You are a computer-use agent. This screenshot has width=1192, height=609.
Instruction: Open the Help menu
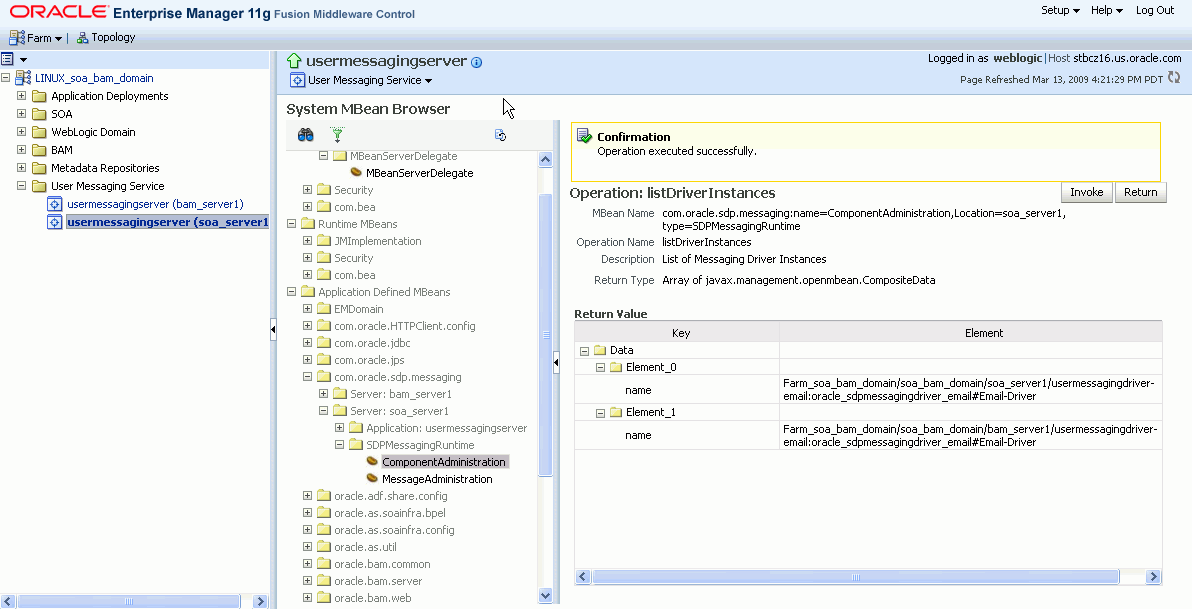[1105, 10]
